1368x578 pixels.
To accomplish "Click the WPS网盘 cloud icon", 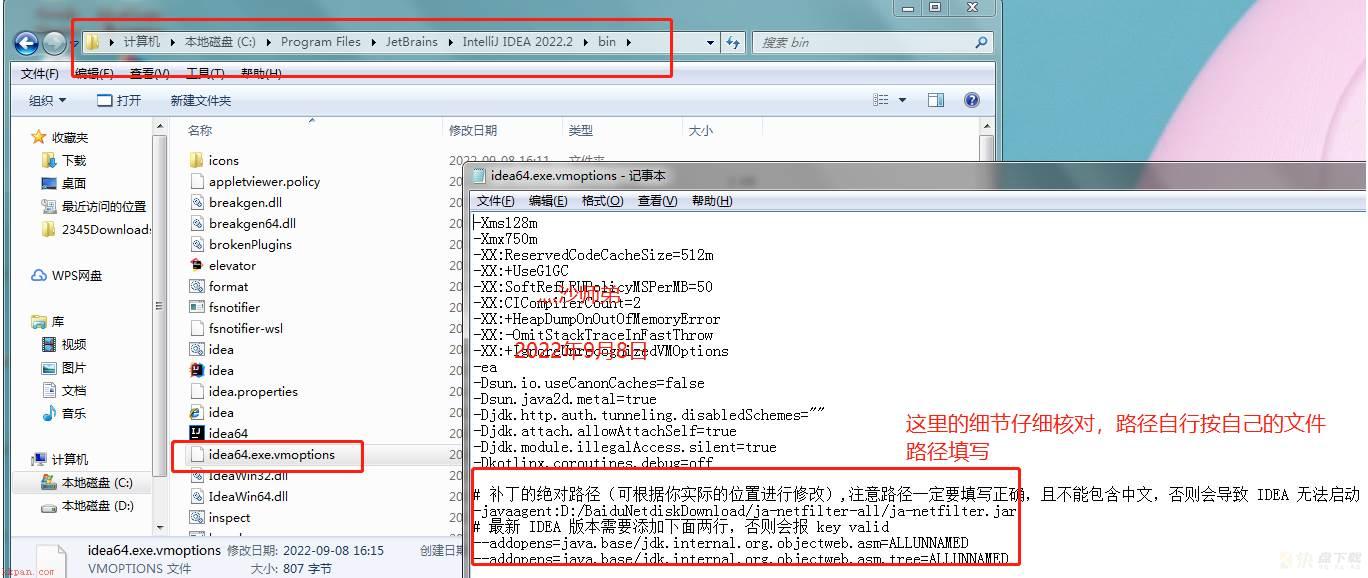I will pos(39,275).
